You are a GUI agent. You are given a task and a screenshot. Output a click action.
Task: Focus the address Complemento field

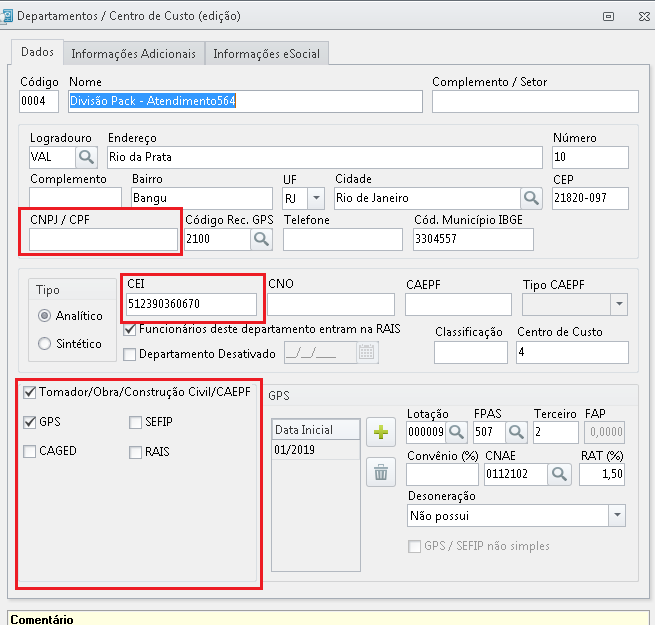(x=75, y=197)
